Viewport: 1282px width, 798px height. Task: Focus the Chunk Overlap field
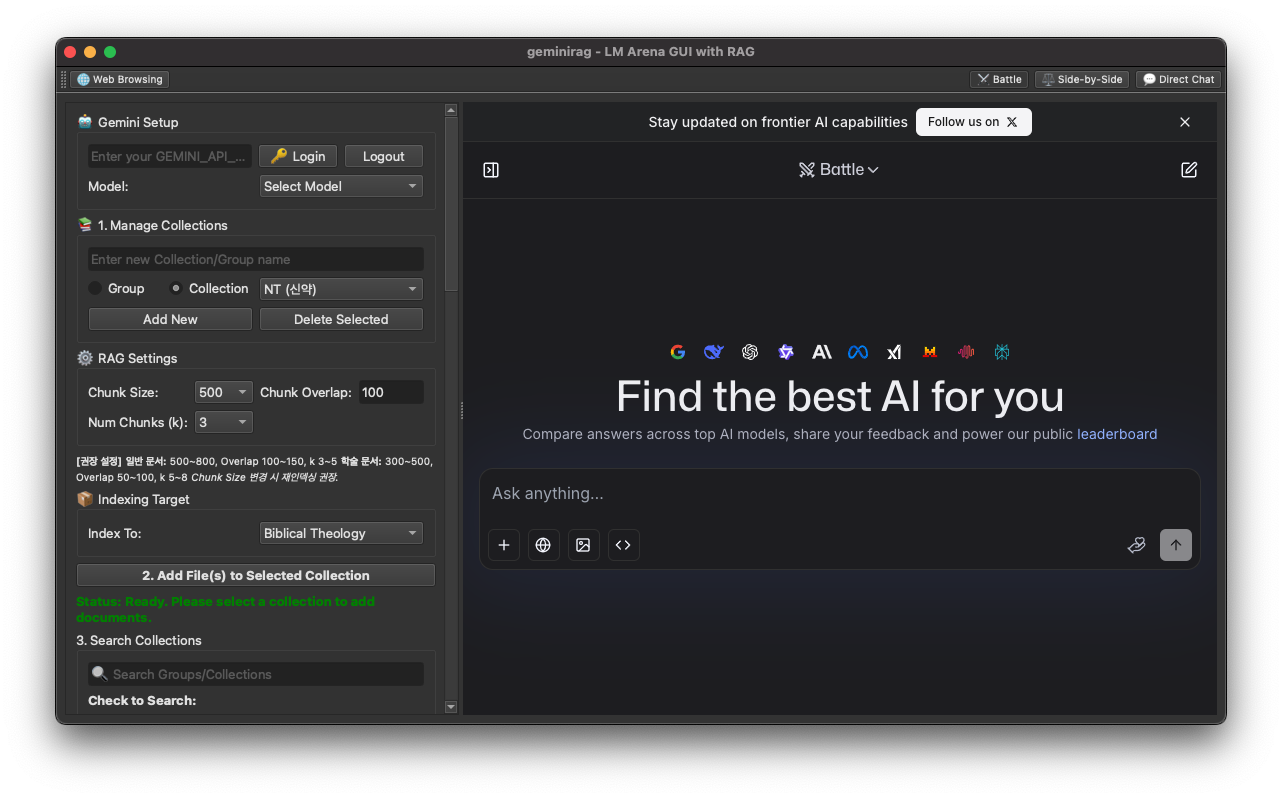point(391,392)
